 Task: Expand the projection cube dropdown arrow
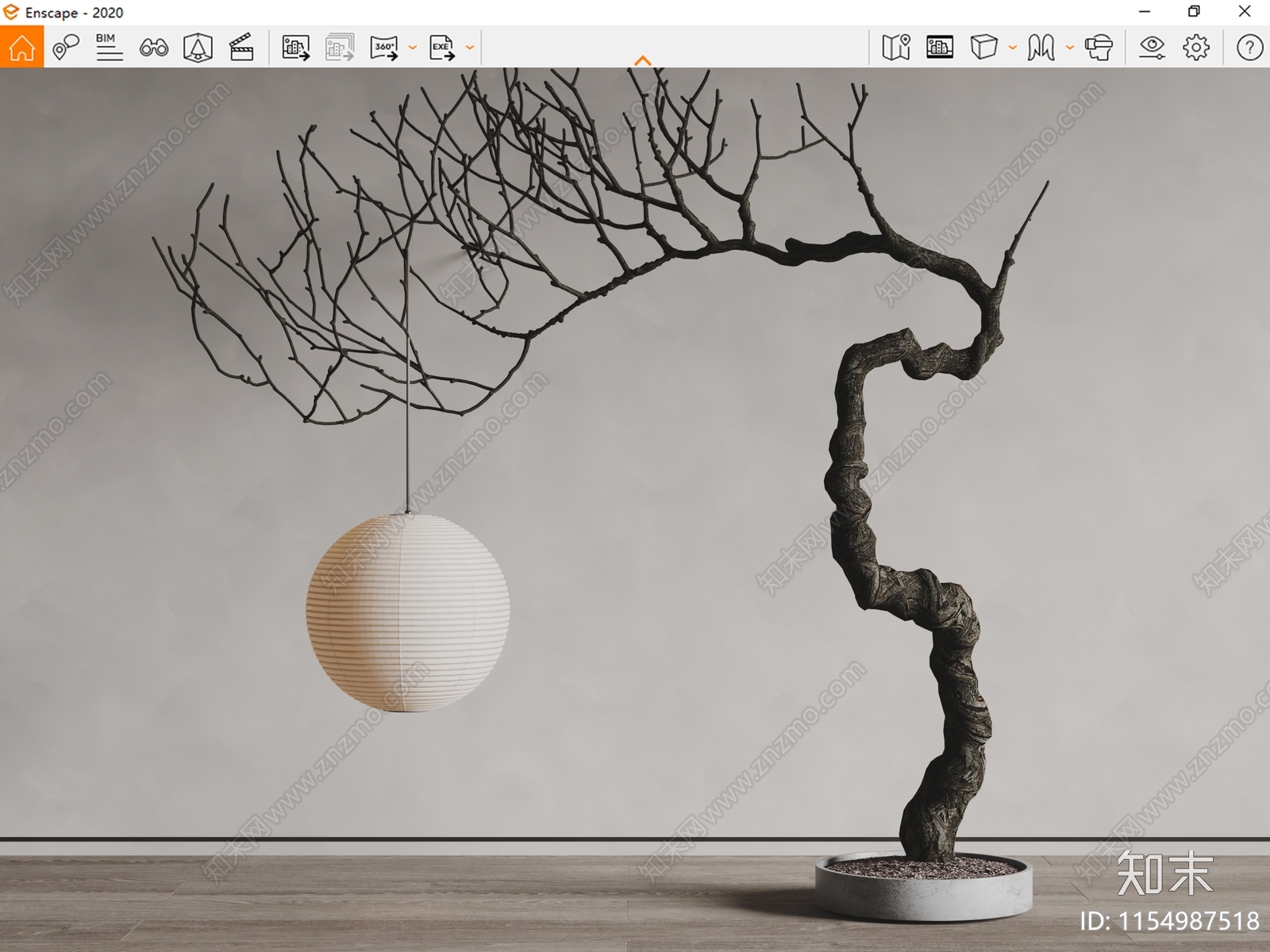tap(1012, 48)
